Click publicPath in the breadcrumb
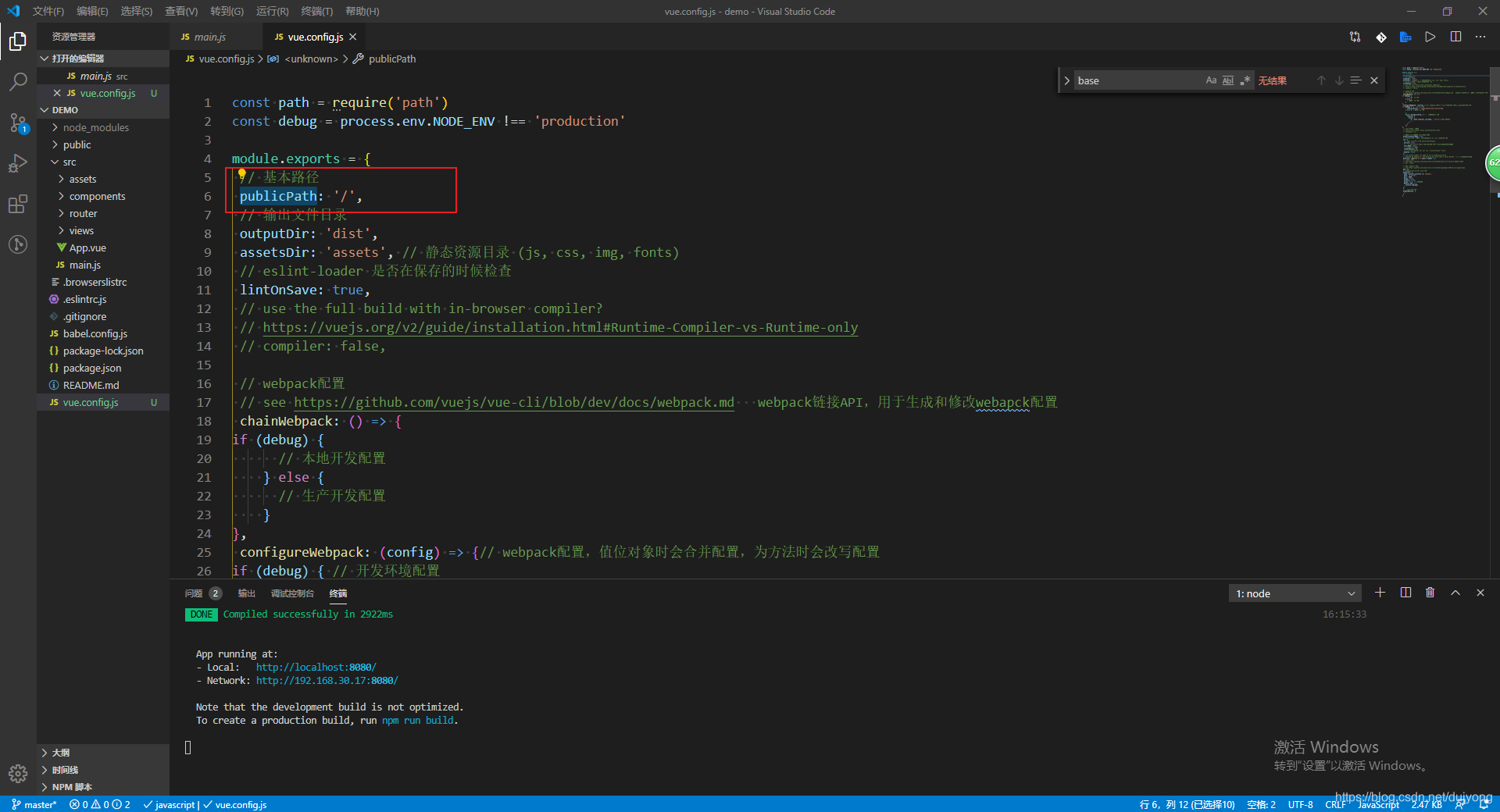 click(x=392, y=59)
